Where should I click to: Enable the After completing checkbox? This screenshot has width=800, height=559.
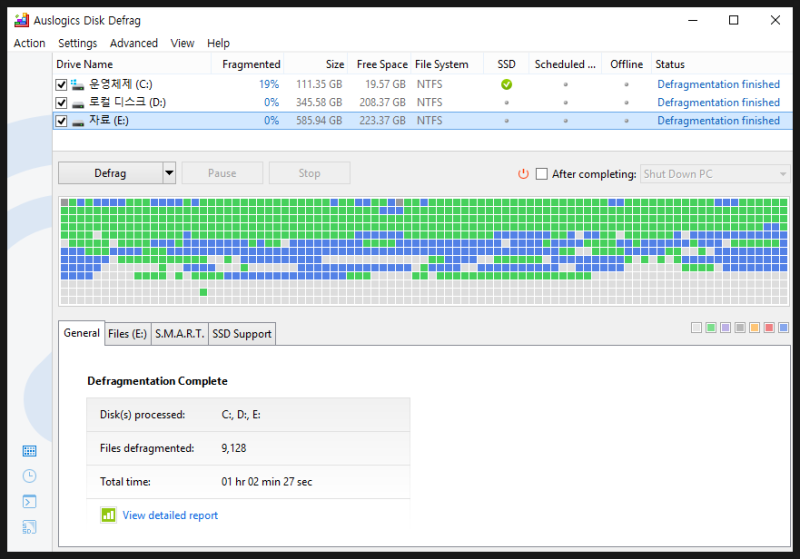(542, 174)
